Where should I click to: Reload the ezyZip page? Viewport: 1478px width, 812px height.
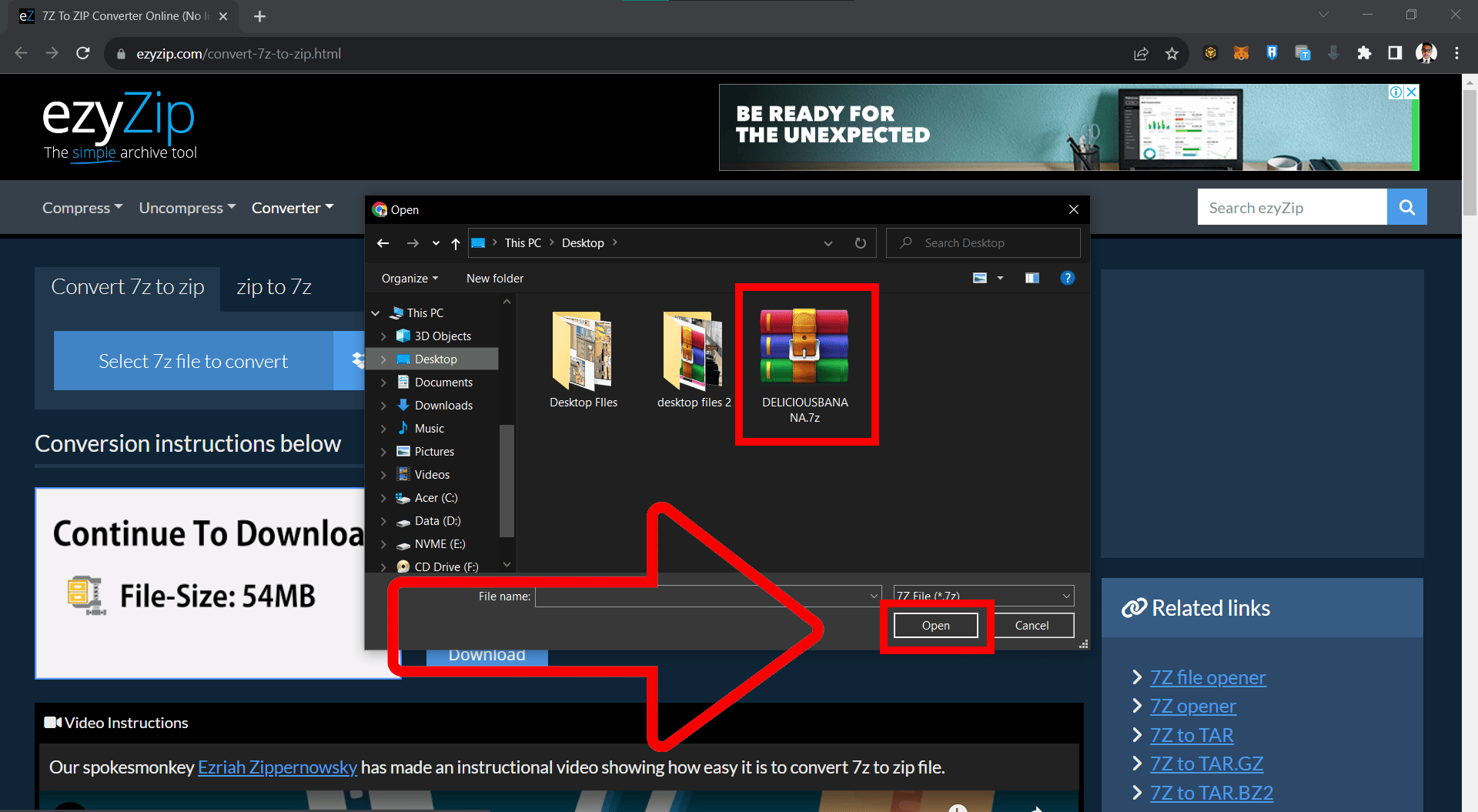click(83, 53)
